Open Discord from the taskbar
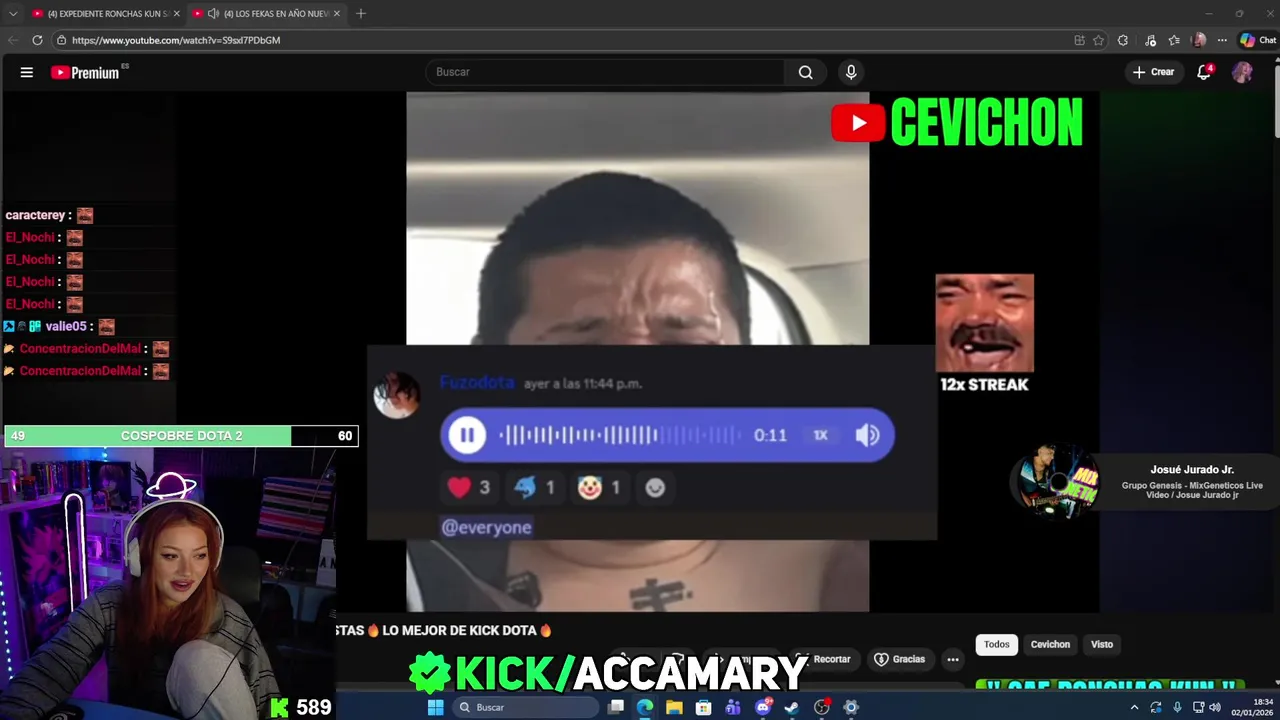Viewport: 1280px width, 720px height. pyautogui.click(x=763, y=707)
